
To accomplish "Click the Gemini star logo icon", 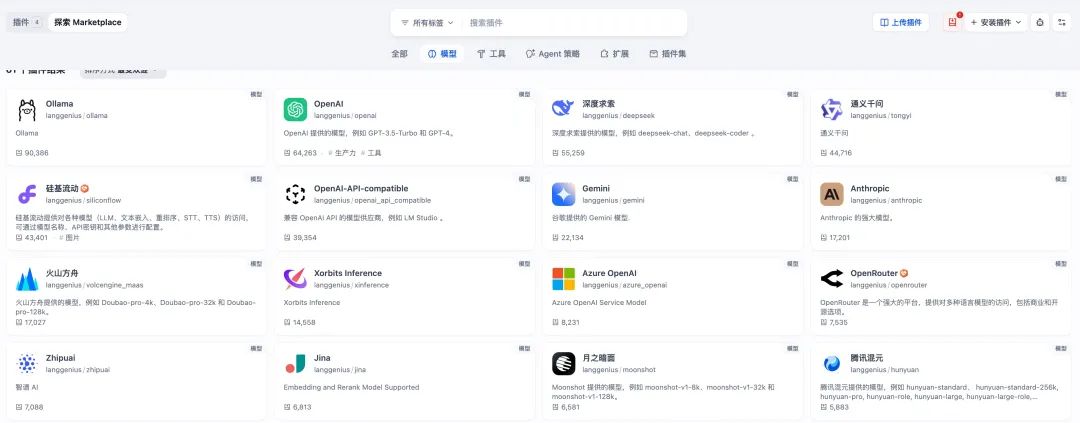I will pos(563,194).
